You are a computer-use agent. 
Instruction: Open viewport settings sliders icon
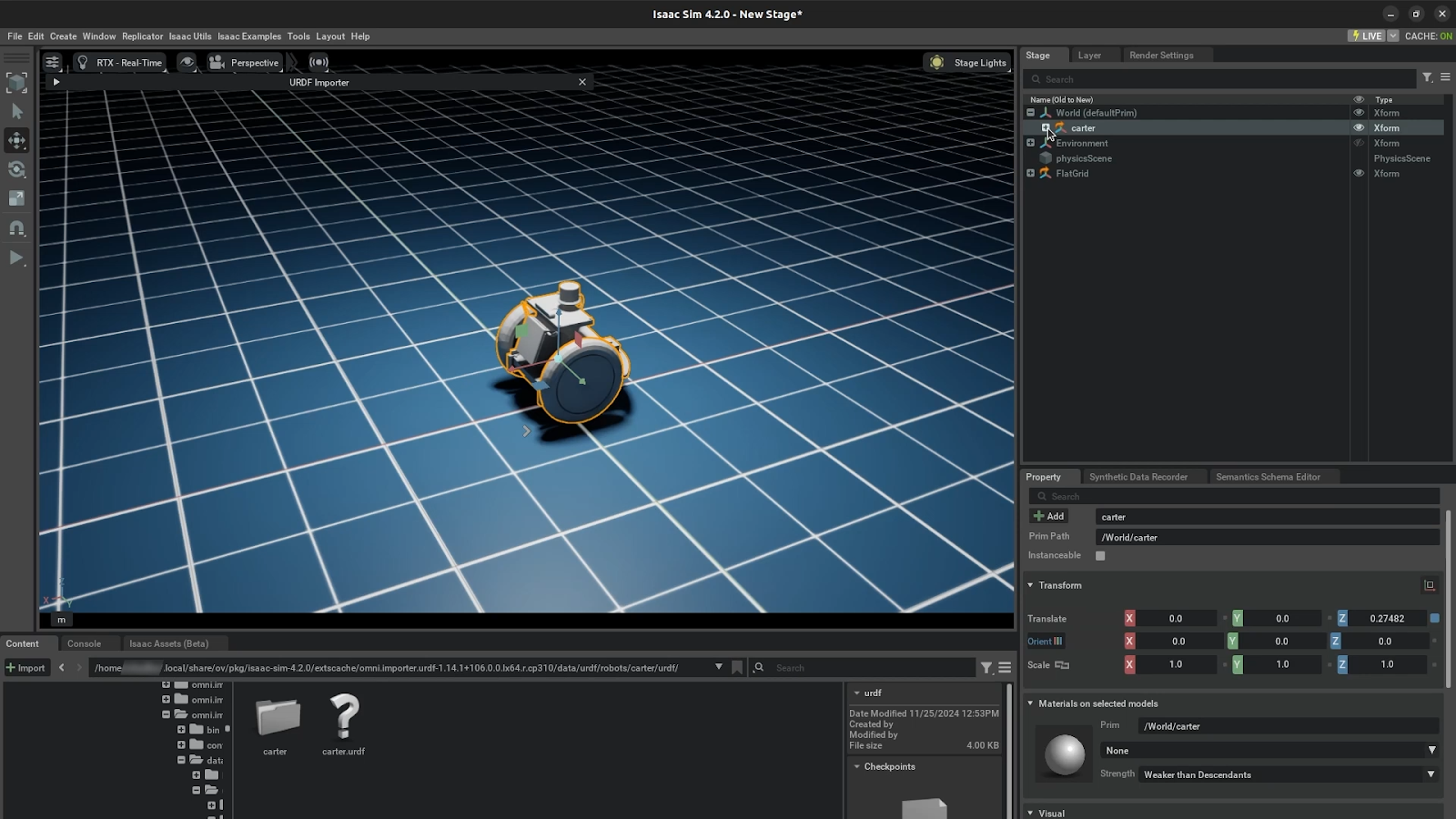point(52,62)
